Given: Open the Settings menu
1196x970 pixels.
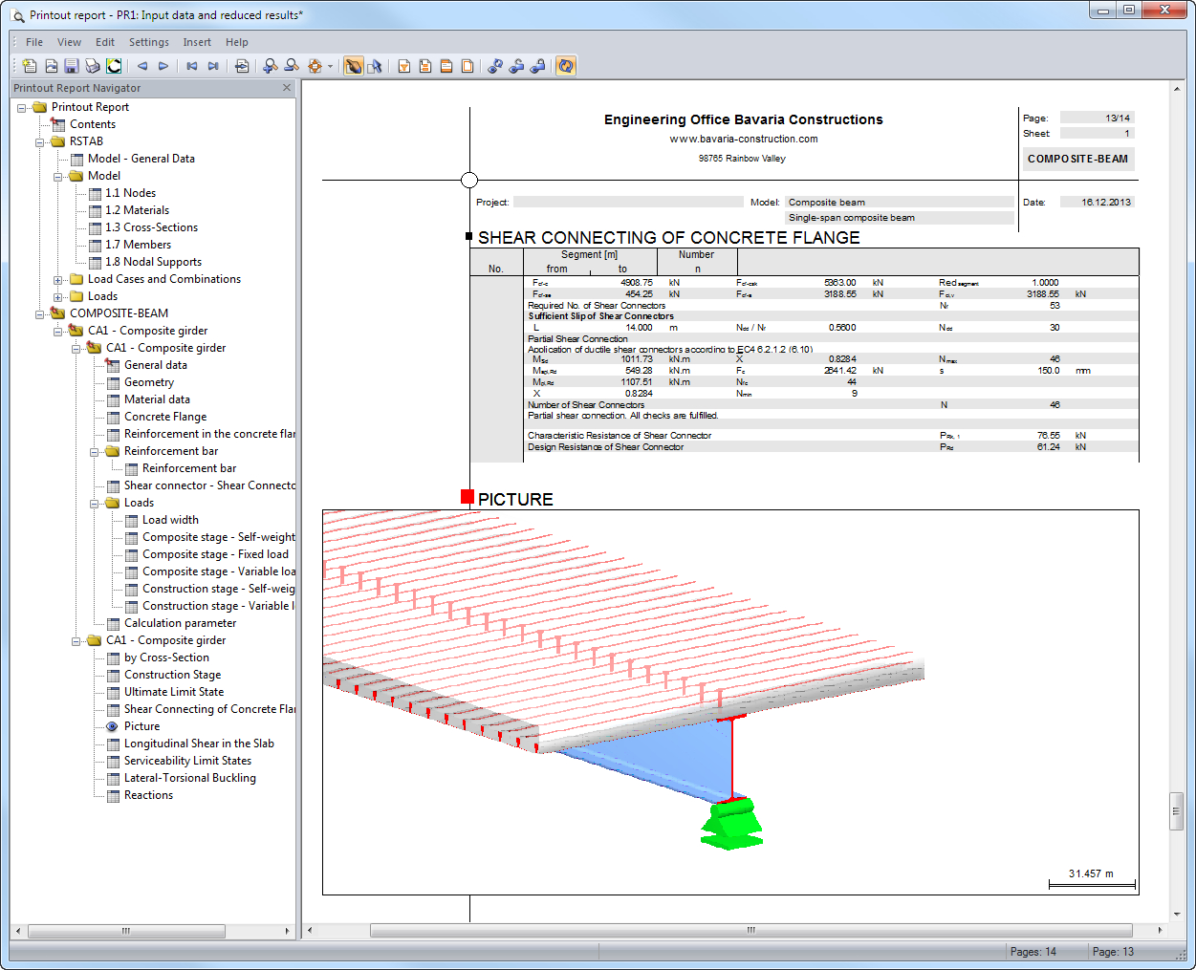Looking at the screenshot, I should pos(149,42).
